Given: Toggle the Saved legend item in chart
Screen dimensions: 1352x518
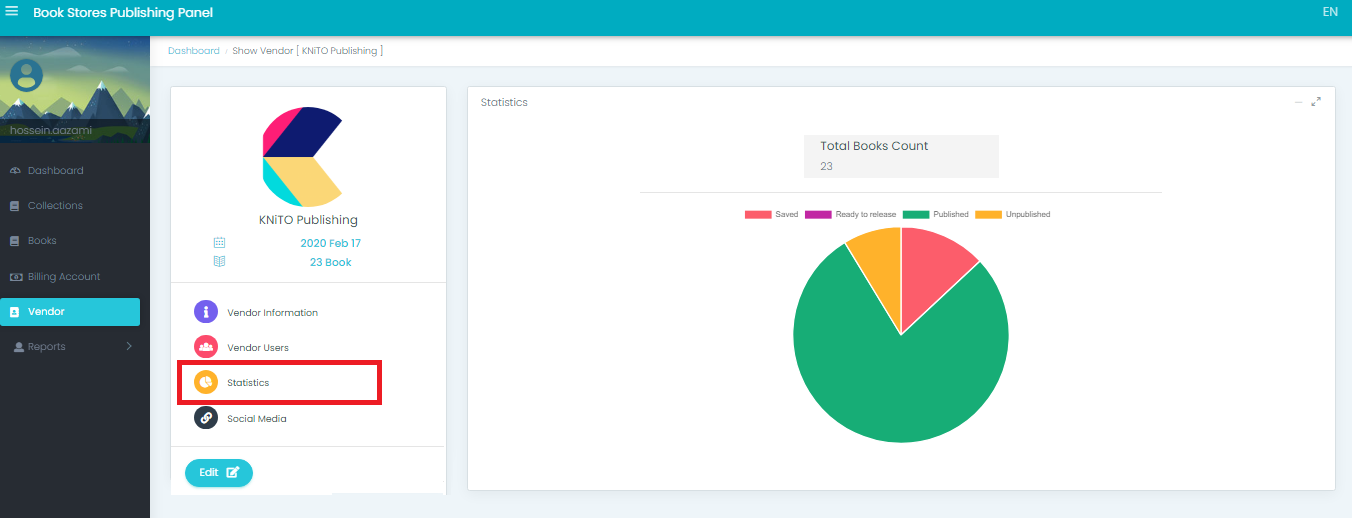Looking at the screenshot, I should (x=771, y=215).
